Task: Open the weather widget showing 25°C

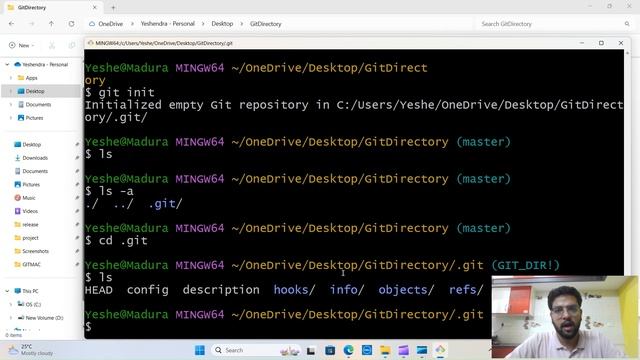Action: tap(31, 350)
